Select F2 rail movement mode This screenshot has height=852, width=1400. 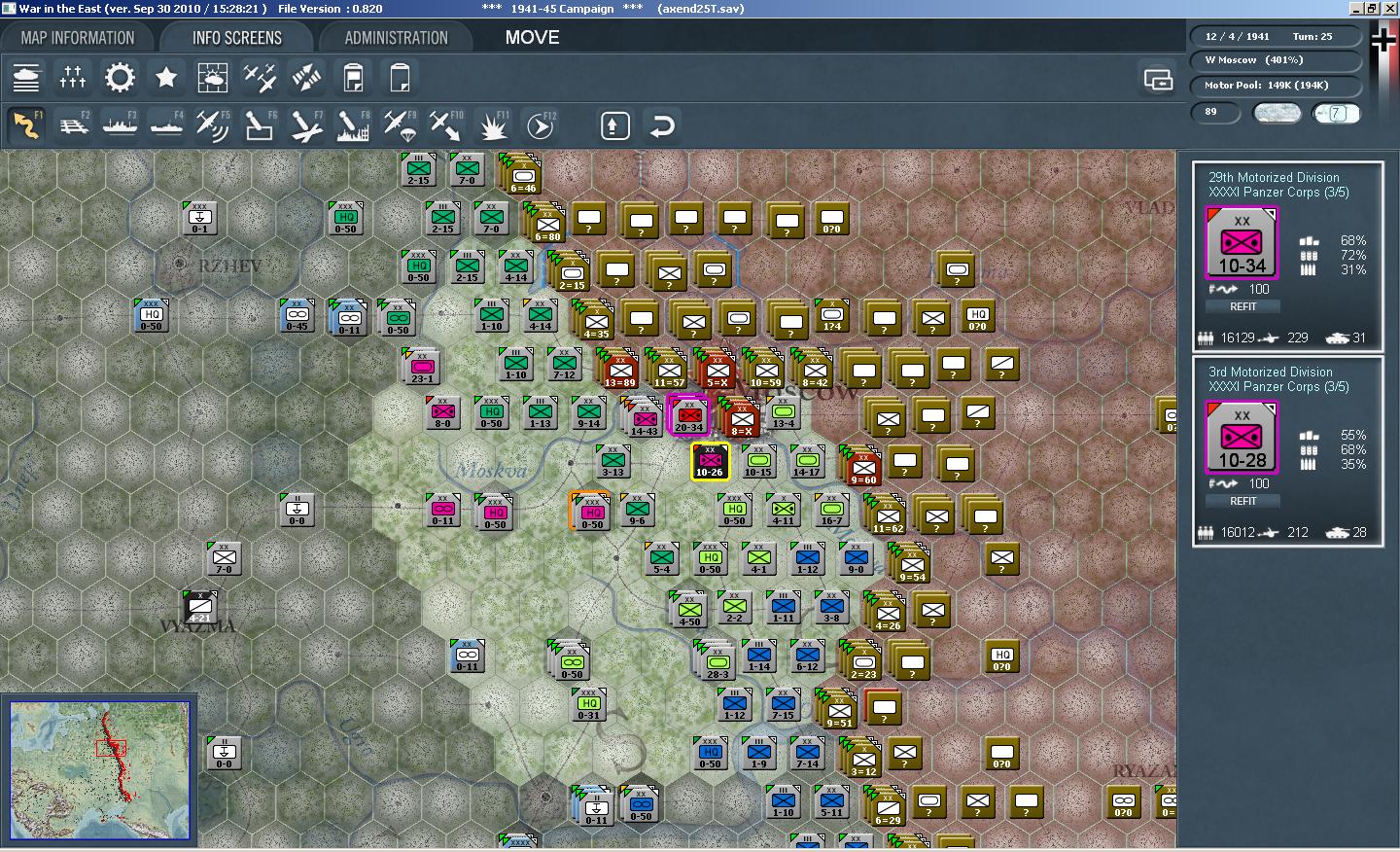[73, 126]
